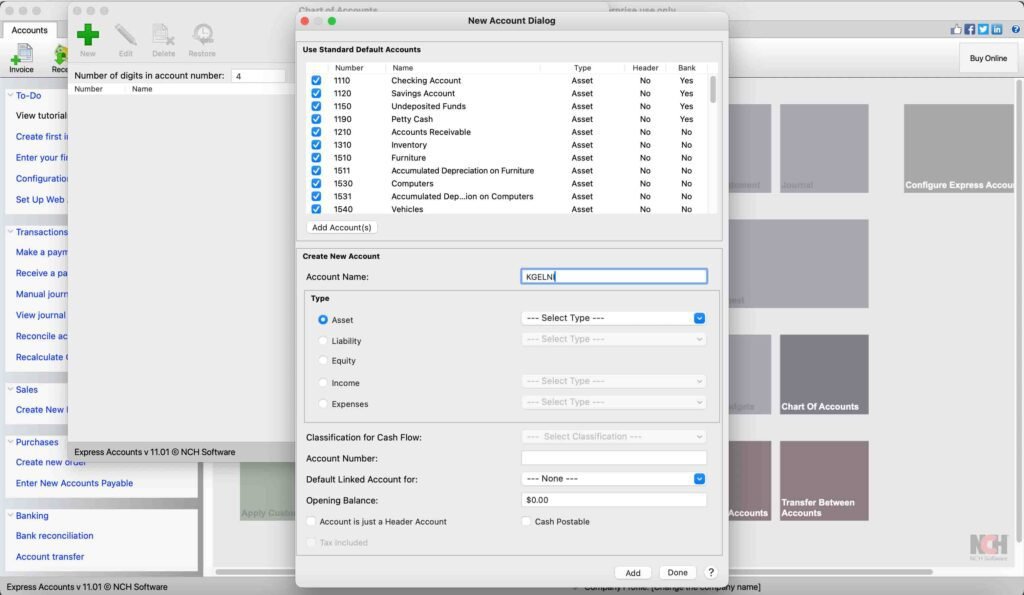Screen dimensions: 1024x595
Task: Switch to the Accounts tab
Action: [29, 30]
